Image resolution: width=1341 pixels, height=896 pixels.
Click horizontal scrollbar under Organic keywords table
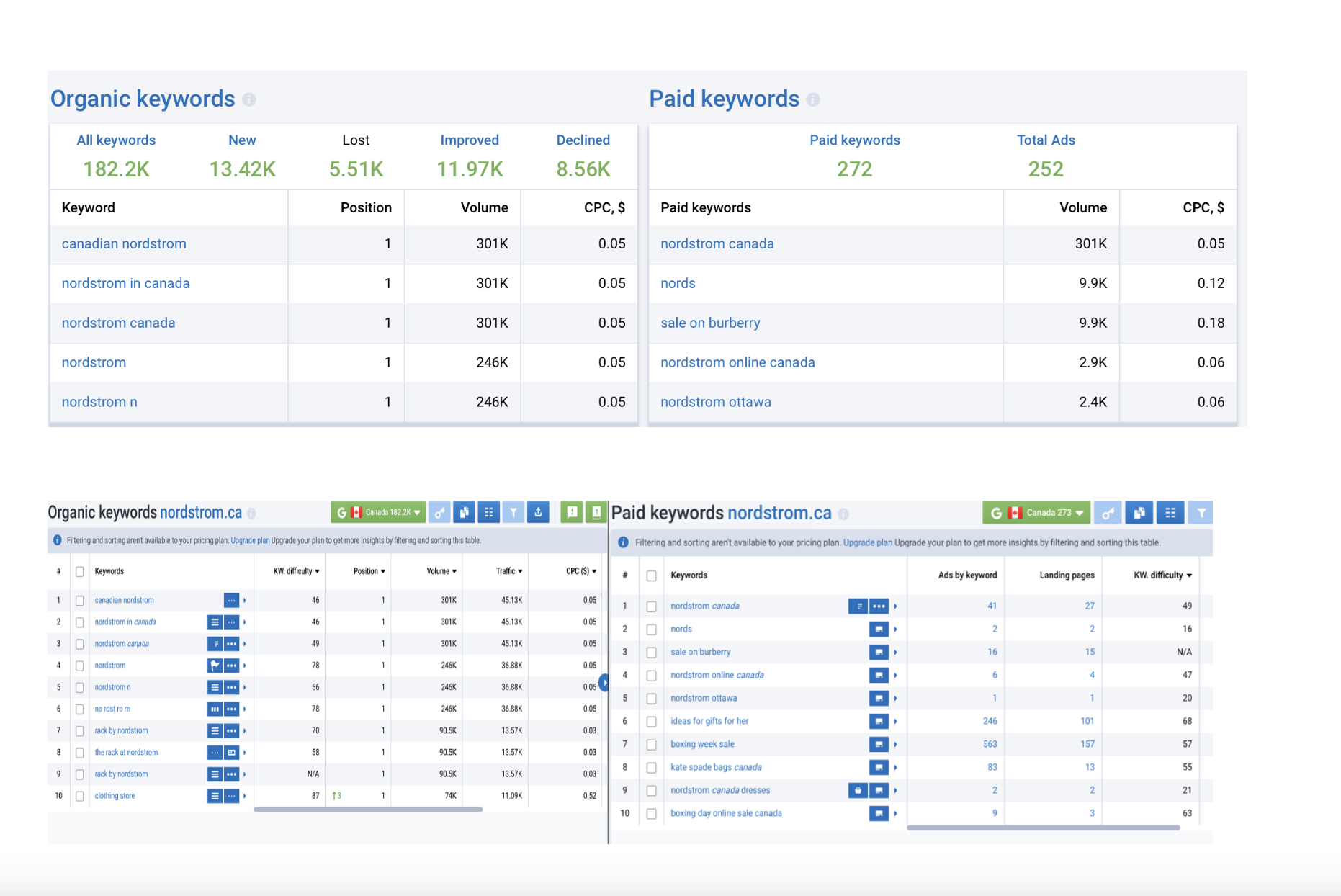pyautogui.click(x=368, y=810)
